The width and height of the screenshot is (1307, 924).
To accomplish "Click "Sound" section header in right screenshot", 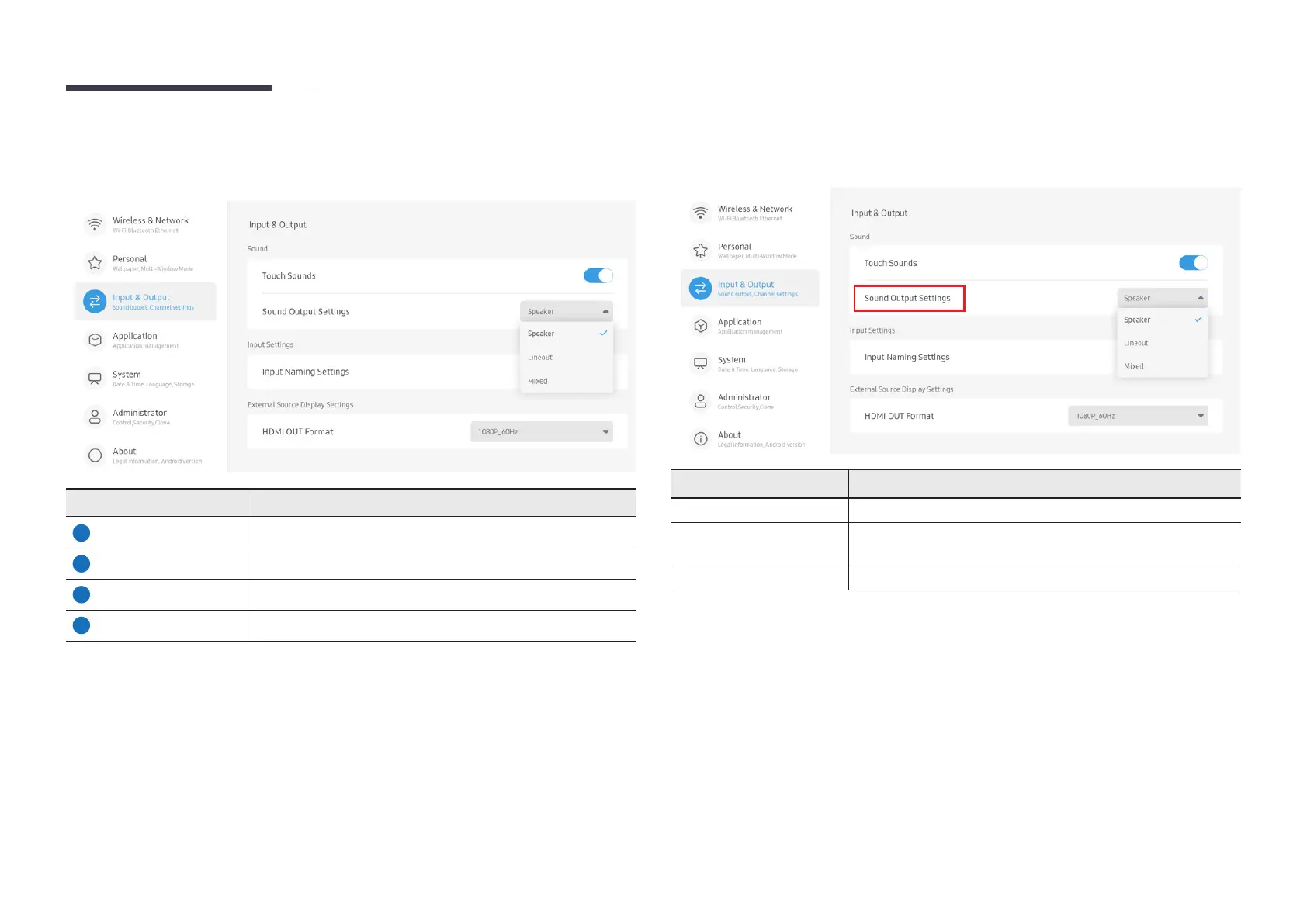I will 860,237.
